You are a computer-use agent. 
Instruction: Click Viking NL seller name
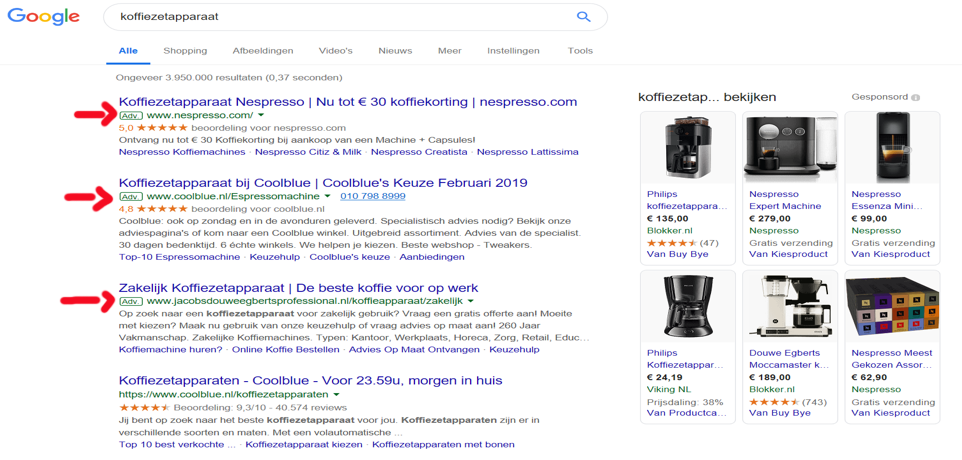668,389
